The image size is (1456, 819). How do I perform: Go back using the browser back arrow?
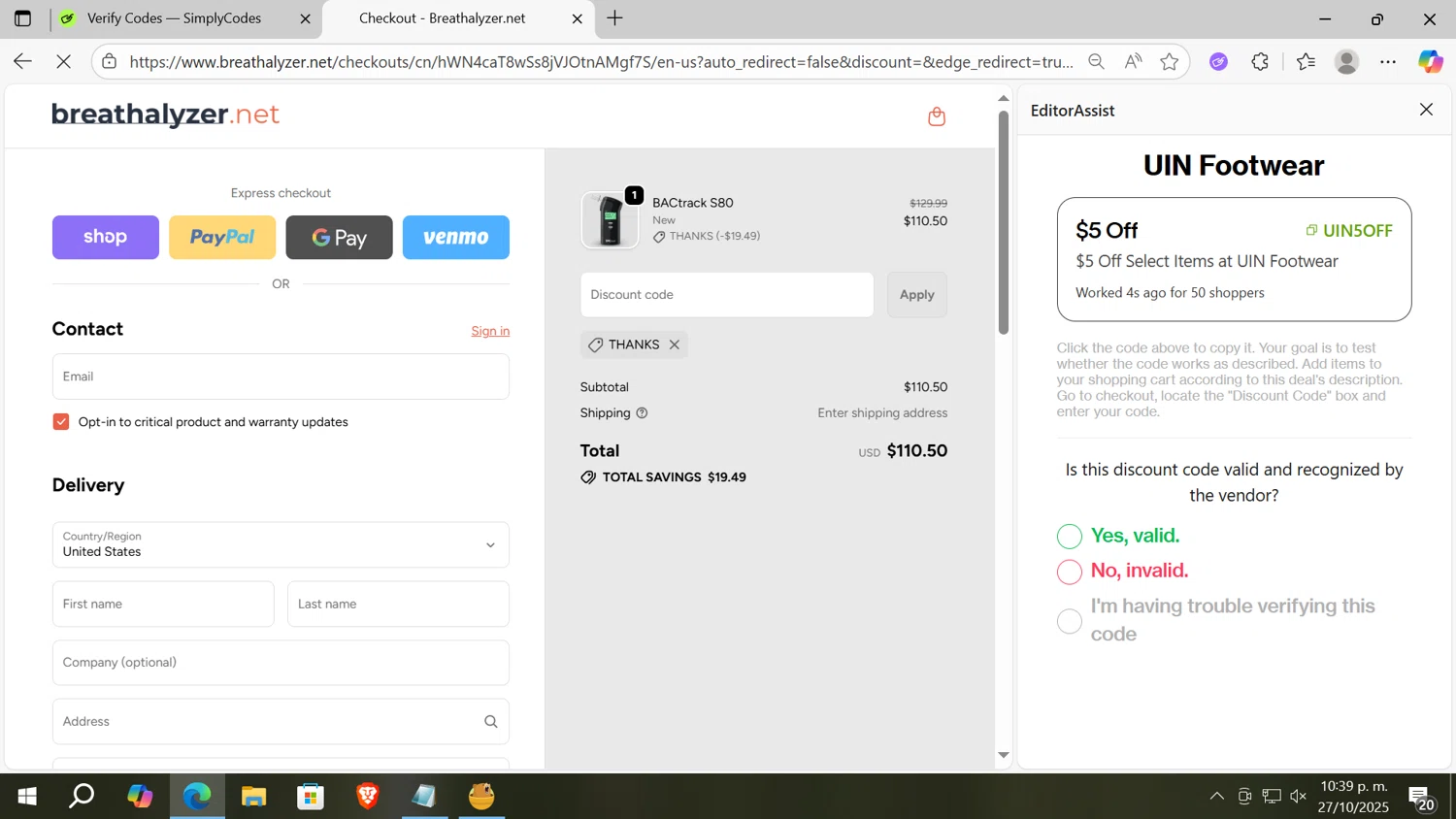coord(22,61)
